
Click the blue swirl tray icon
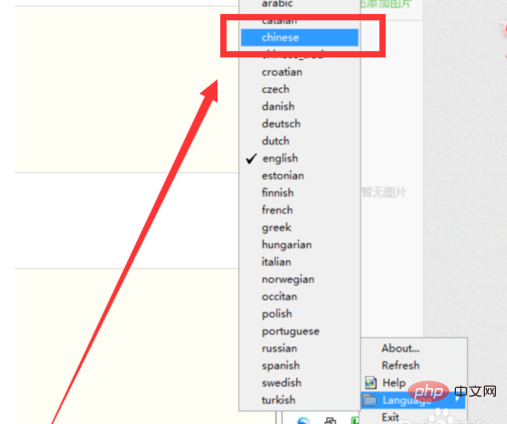pyautogui.click(x=303, y=421)
